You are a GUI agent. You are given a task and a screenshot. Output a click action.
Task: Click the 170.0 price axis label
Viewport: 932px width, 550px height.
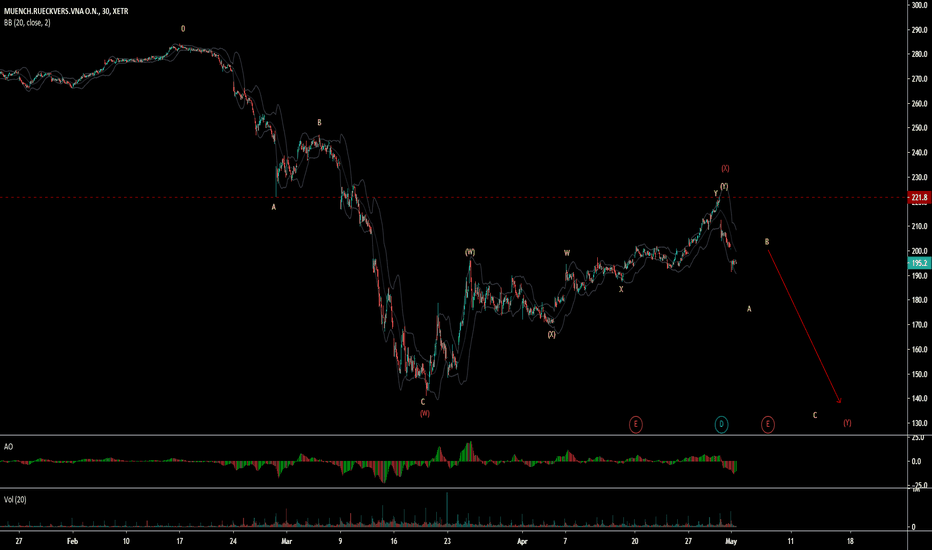tap(920, 325)
